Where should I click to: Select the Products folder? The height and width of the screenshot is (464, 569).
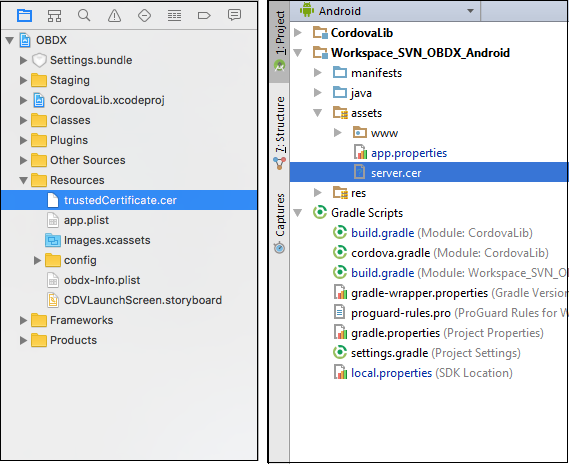pos(73,340)
